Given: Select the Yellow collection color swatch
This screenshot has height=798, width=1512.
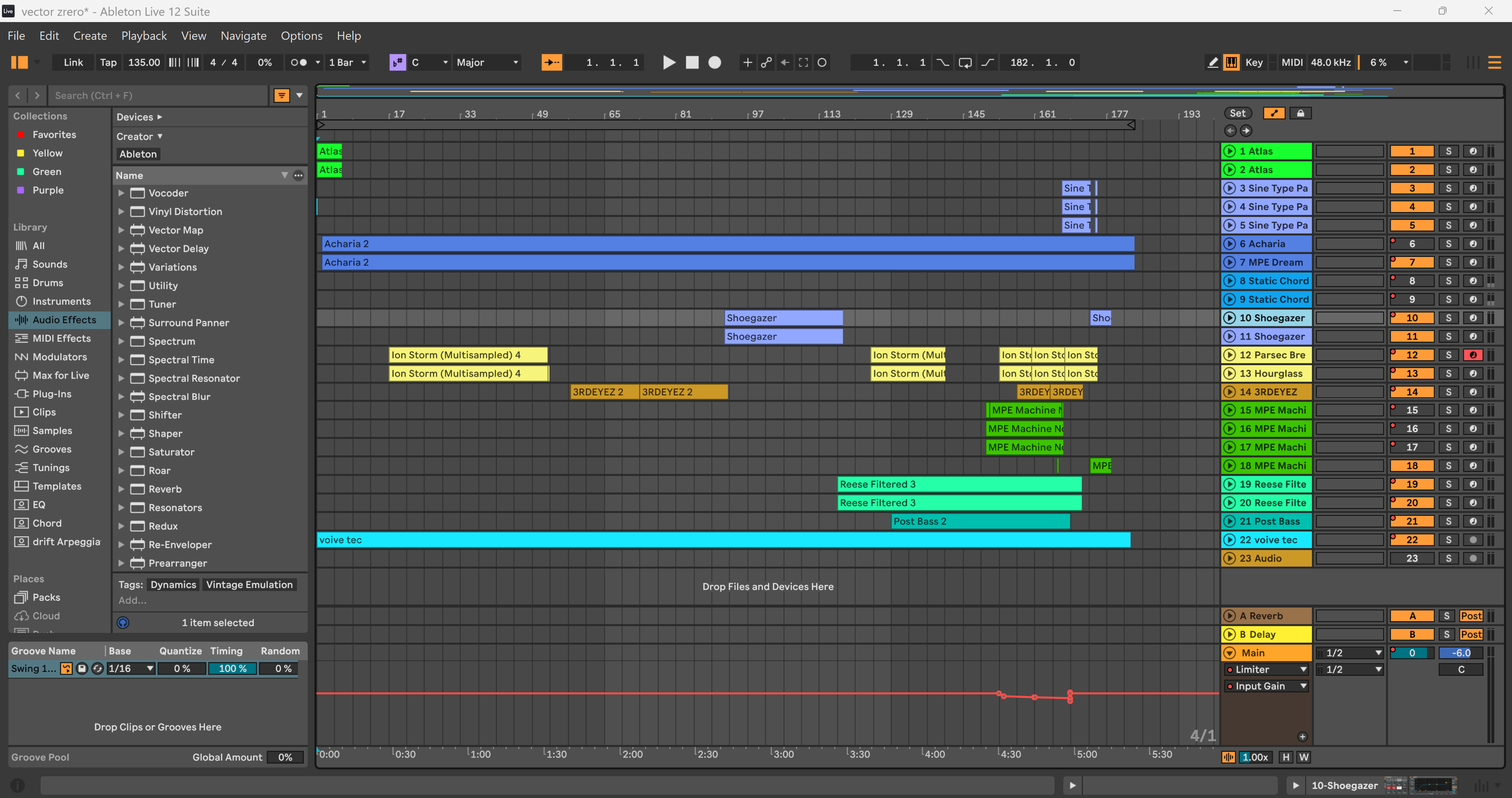Looking at the screenshot, I should (x=20, y=153).
